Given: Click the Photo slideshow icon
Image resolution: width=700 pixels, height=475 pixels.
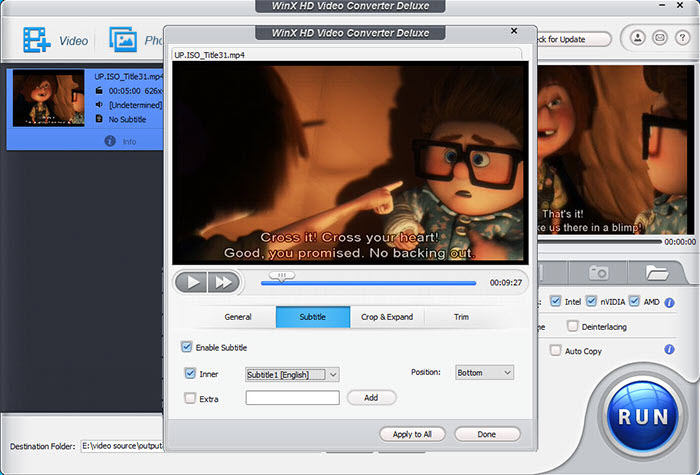Looking at the screenshot, I should coord(123,40).
